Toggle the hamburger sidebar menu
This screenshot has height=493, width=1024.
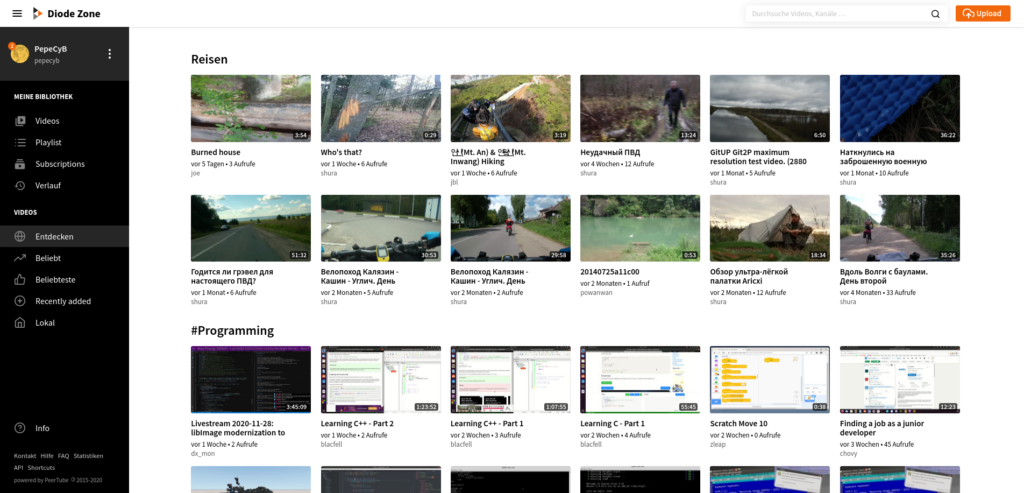click(x=16, y=13)
